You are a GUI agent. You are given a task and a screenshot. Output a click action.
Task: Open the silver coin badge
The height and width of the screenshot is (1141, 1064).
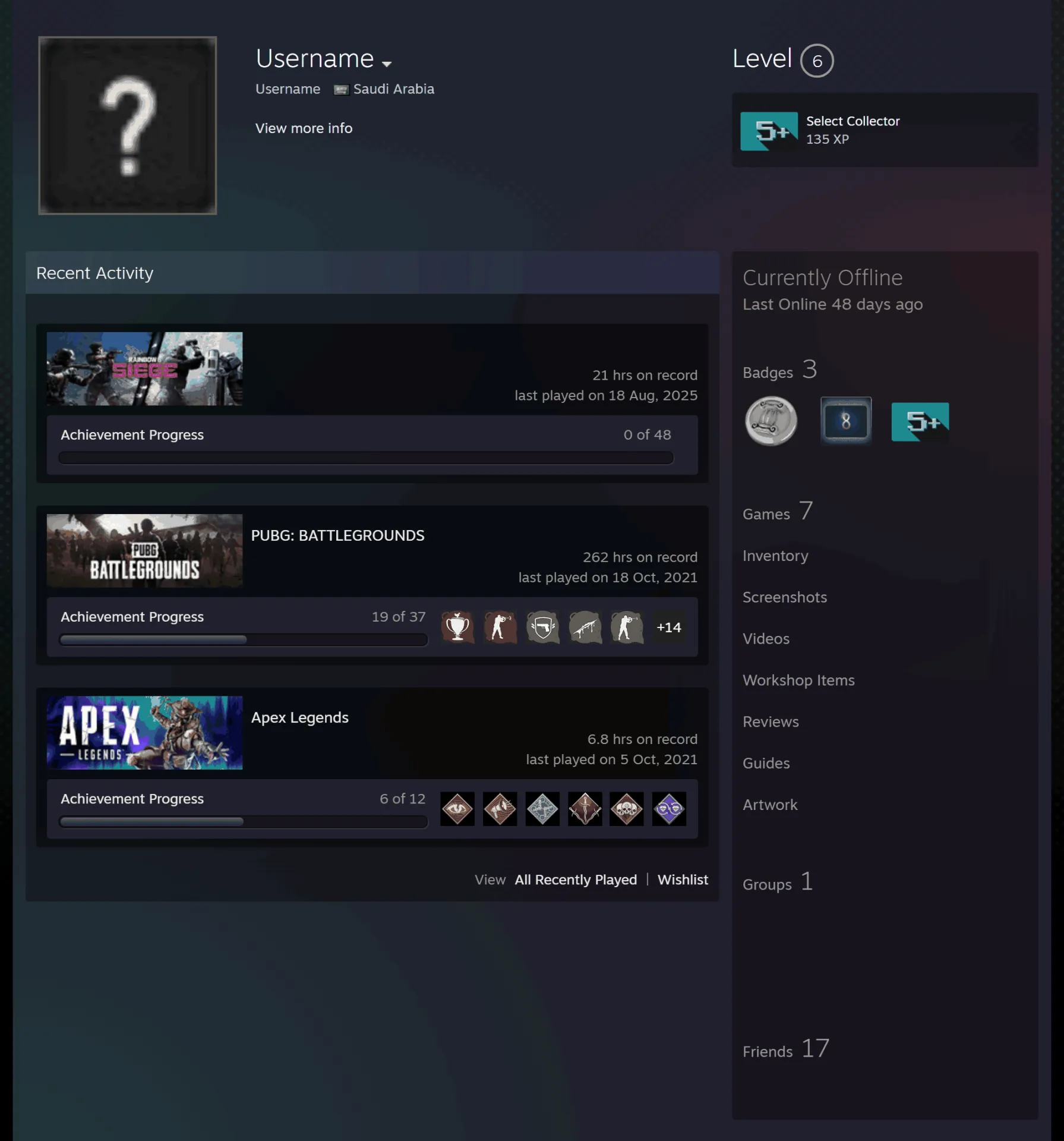[771, 421]
